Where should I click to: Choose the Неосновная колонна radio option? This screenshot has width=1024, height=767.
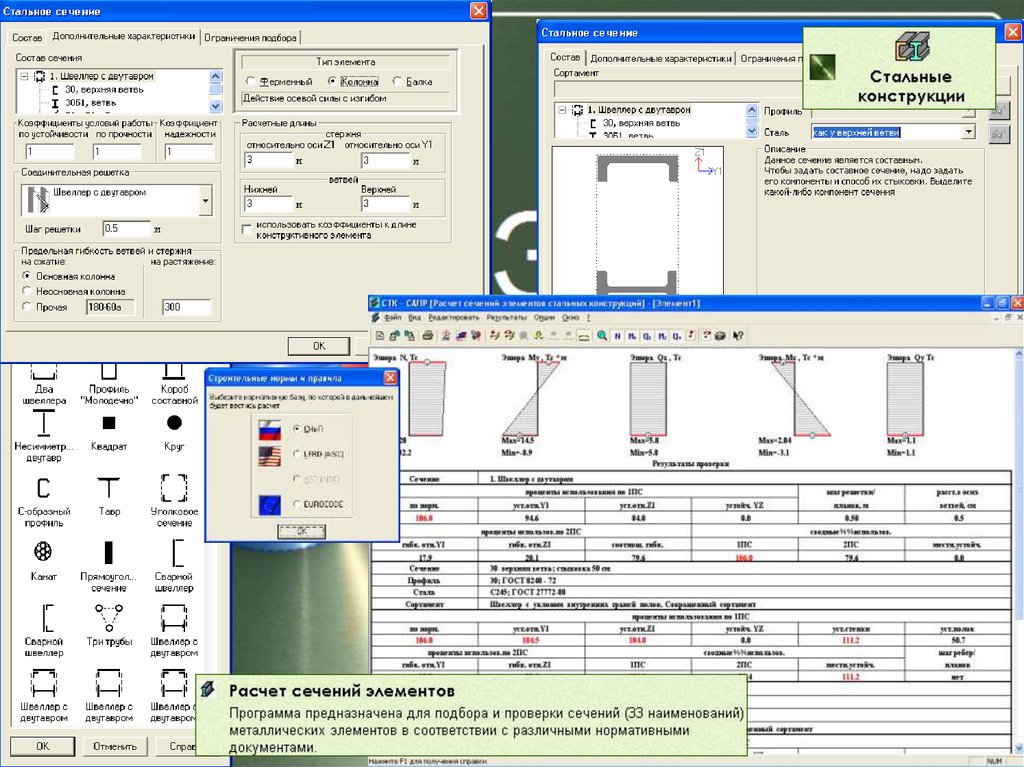tap(27, 291)
